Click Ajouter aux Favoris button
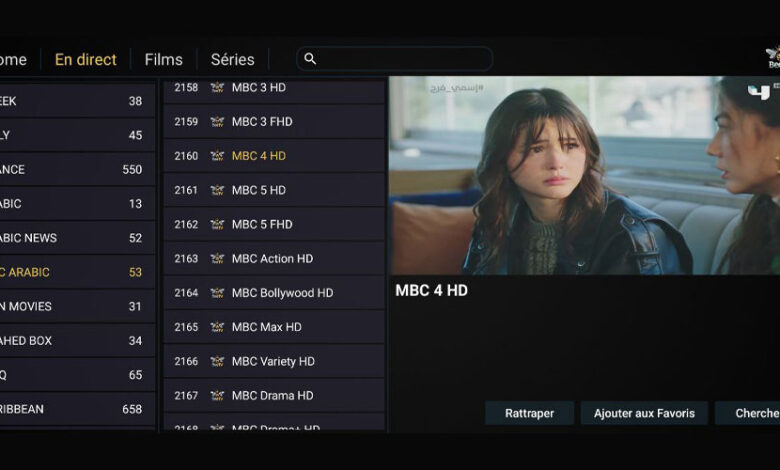Screen dimensions: 780x470 pyautogui.click(x=644, y=413)
